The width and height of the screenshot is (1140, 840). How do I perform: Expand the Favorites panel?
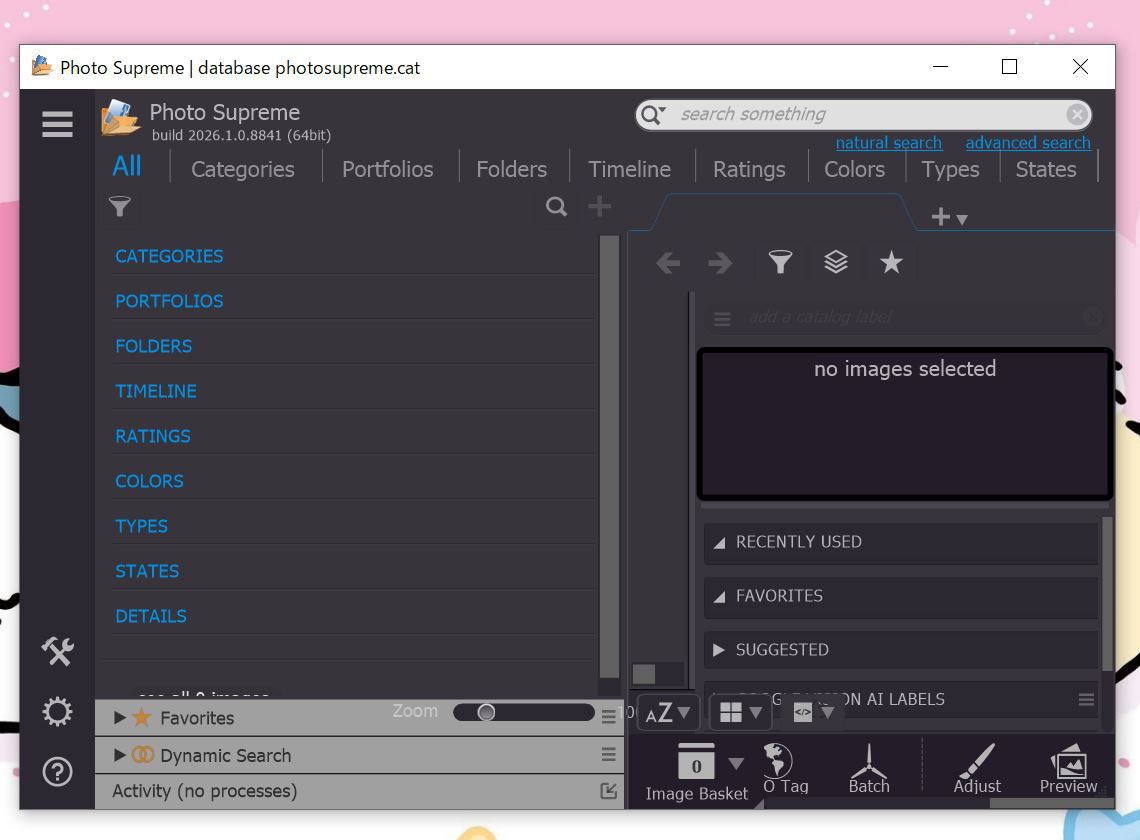click(119, 718)
